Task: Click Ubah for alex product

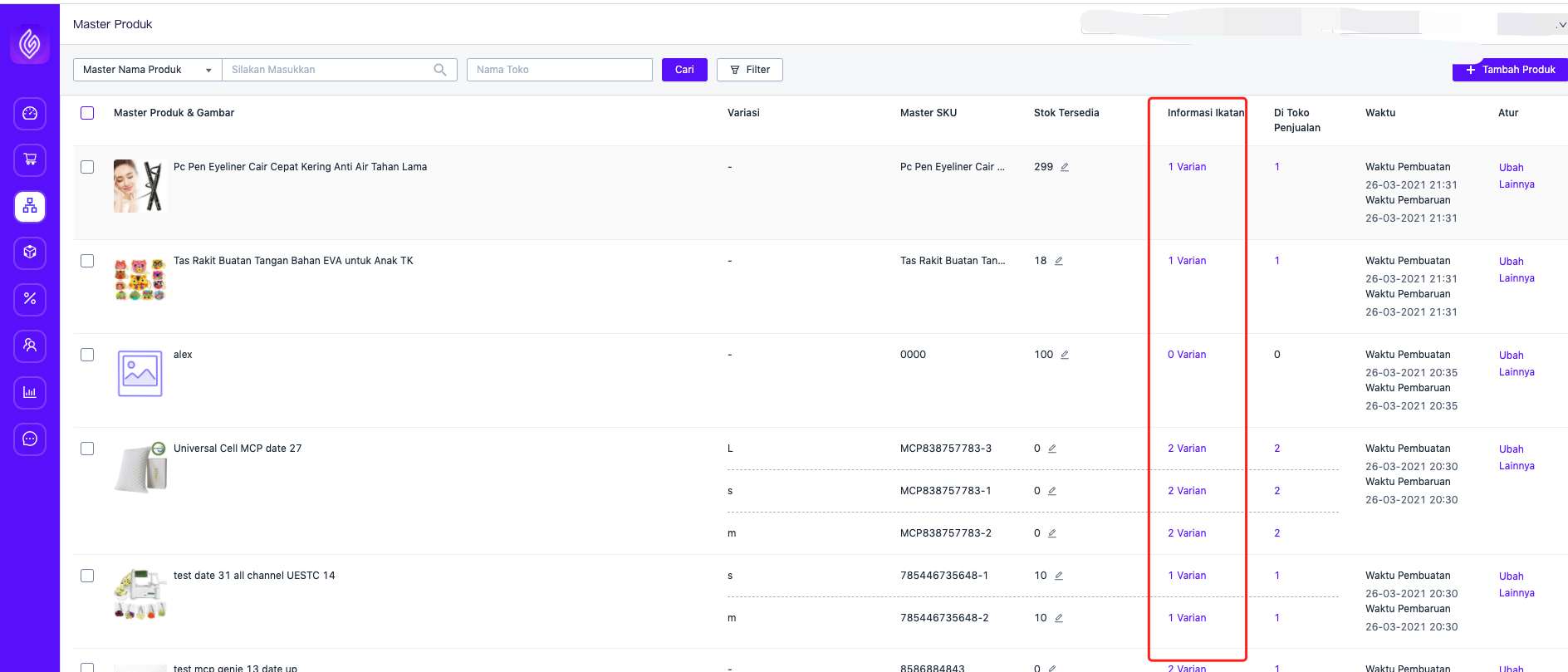Action: click(x=1512, y=356)
